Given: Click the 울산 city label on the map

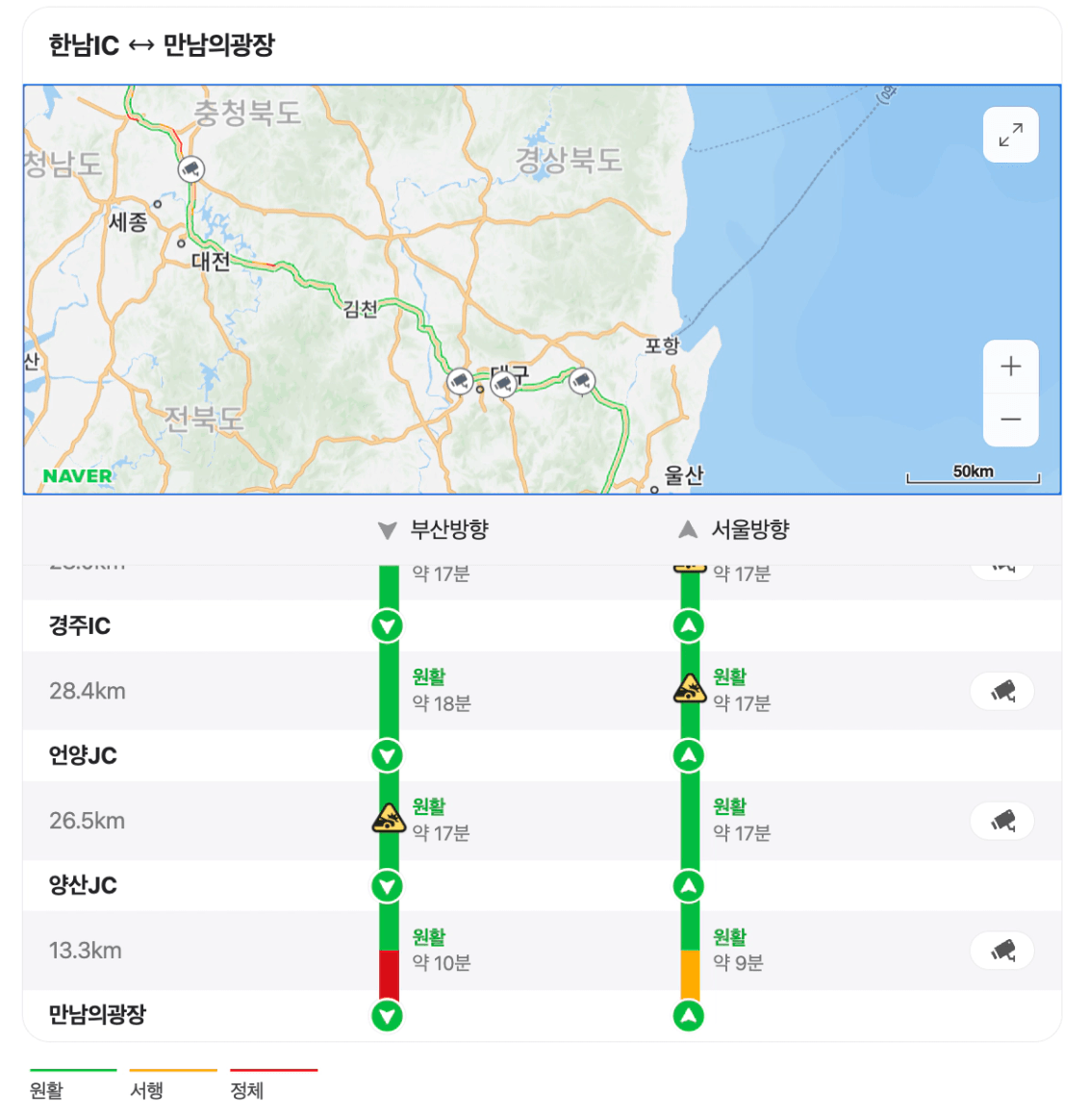Looking at the screenshot, I should click(684, 475).
